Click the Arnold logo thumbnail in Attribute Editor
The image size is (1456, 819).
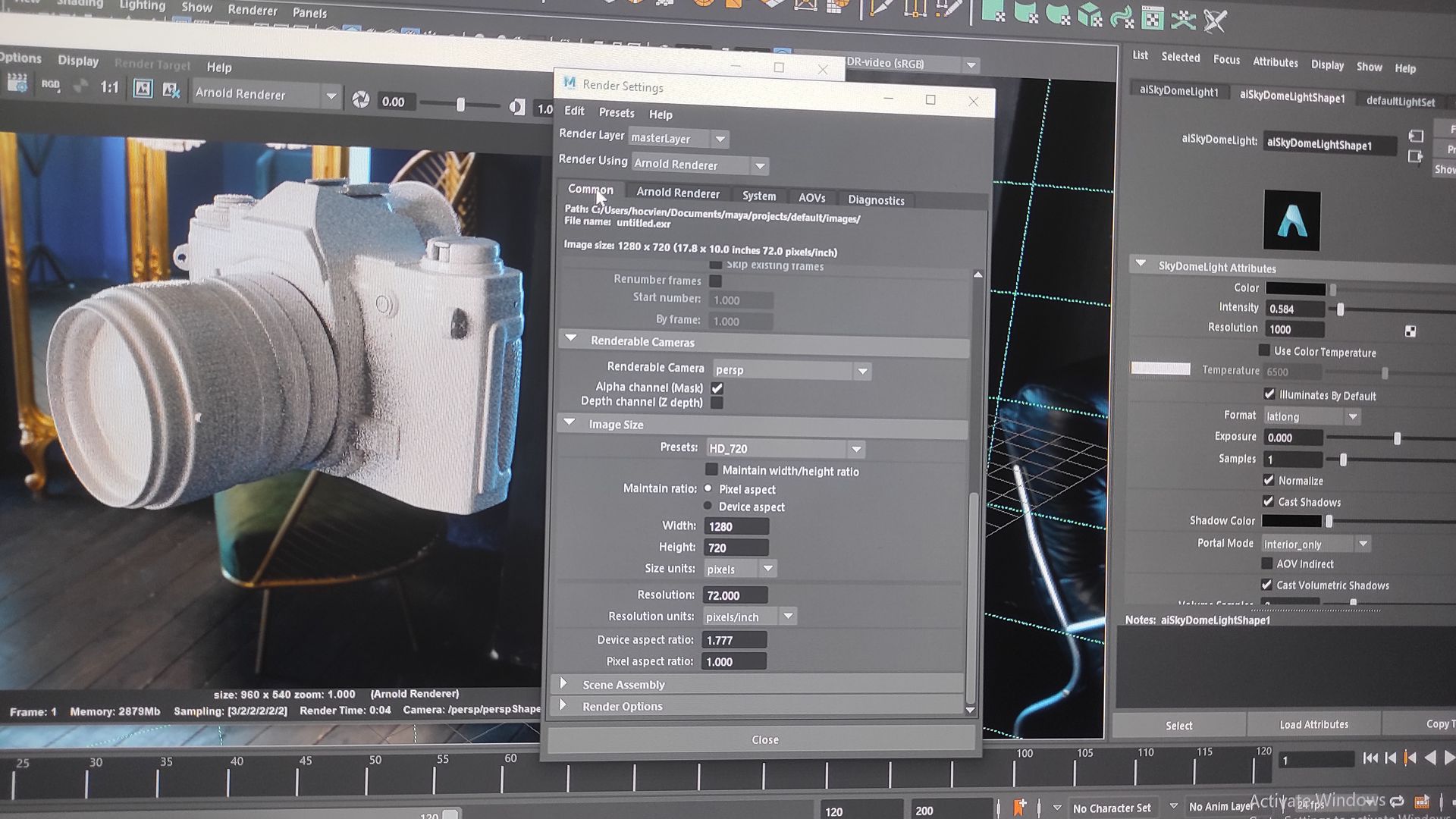[x=1291, y=221]
